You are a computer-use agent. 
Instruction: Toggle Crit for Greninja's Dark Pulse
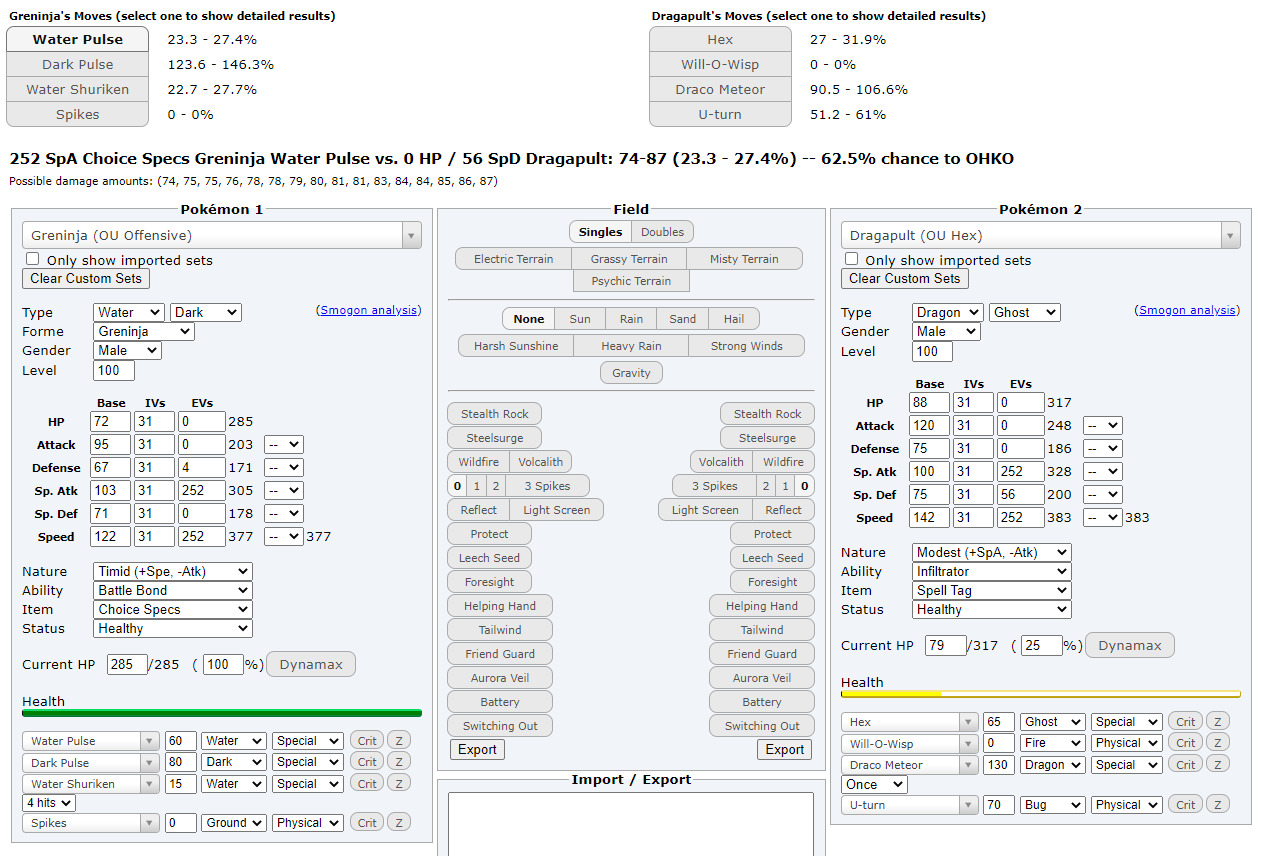coord(367,762)
